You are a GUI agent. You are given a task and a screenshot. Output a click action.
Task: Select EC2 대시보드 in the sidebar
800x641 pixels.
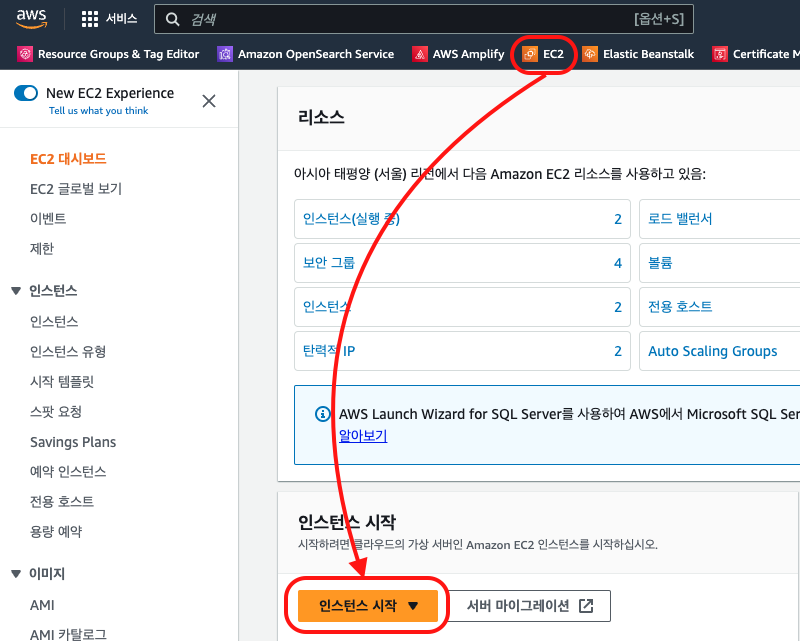[68, 159]
